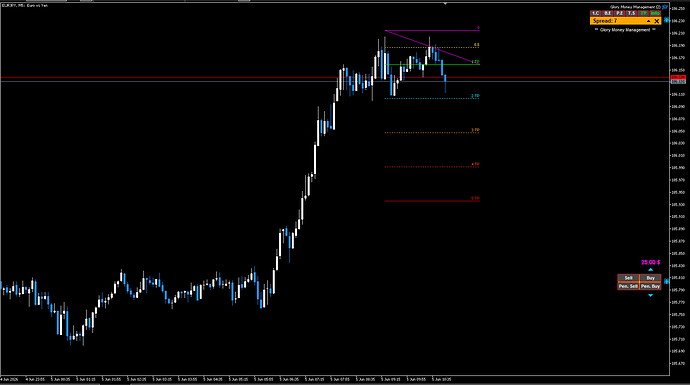Image resolution: width=690 pixels, height=385 pixels.
Task: Close the Spread panel with X
Action: click(657, 21)
